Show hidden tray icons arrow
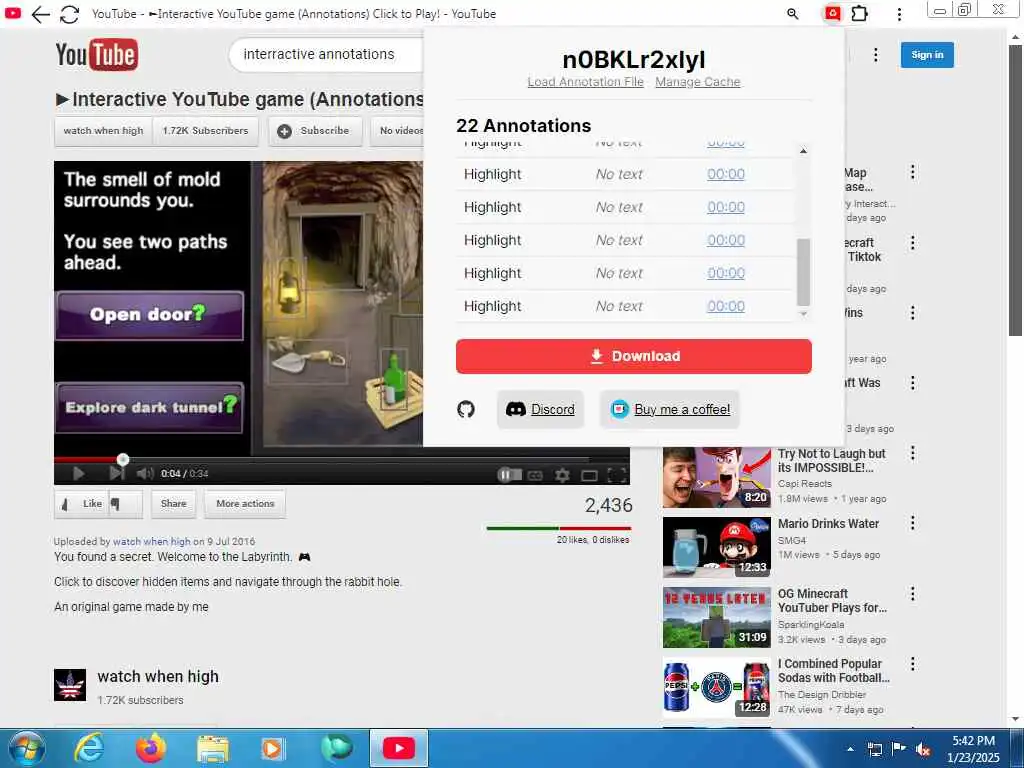 (850, 749)
